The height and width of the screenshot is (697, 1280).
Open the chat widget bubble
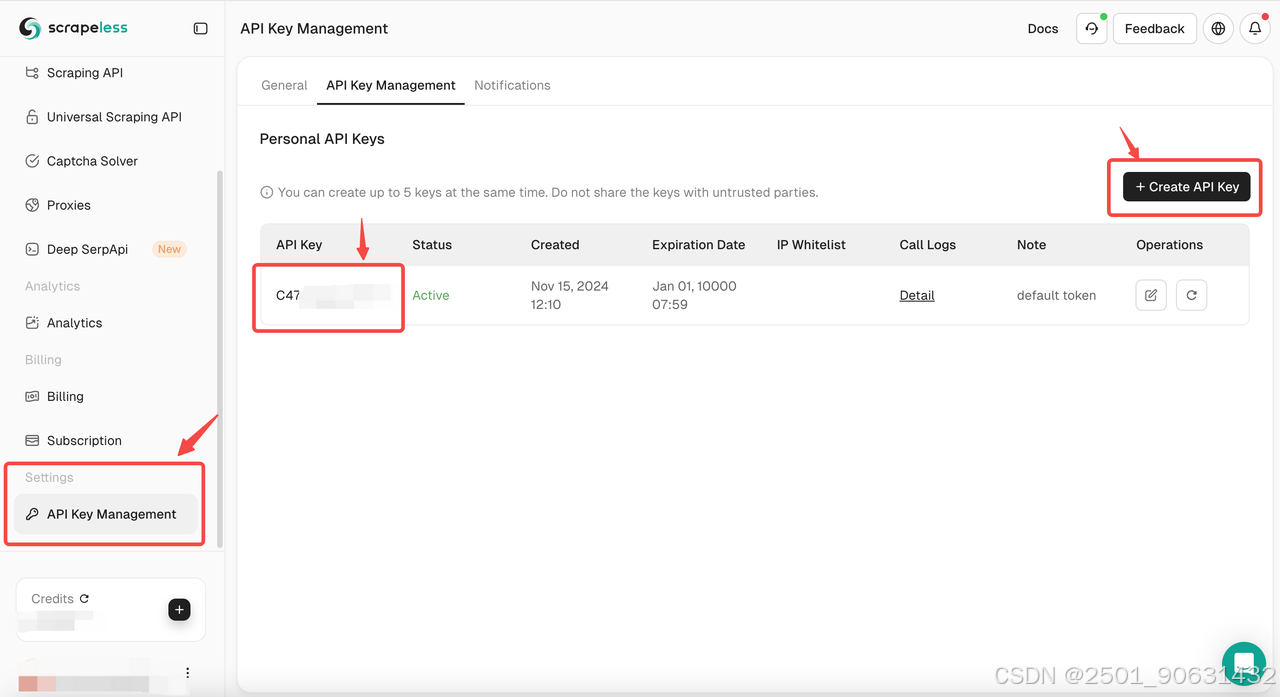(1244, 664)
